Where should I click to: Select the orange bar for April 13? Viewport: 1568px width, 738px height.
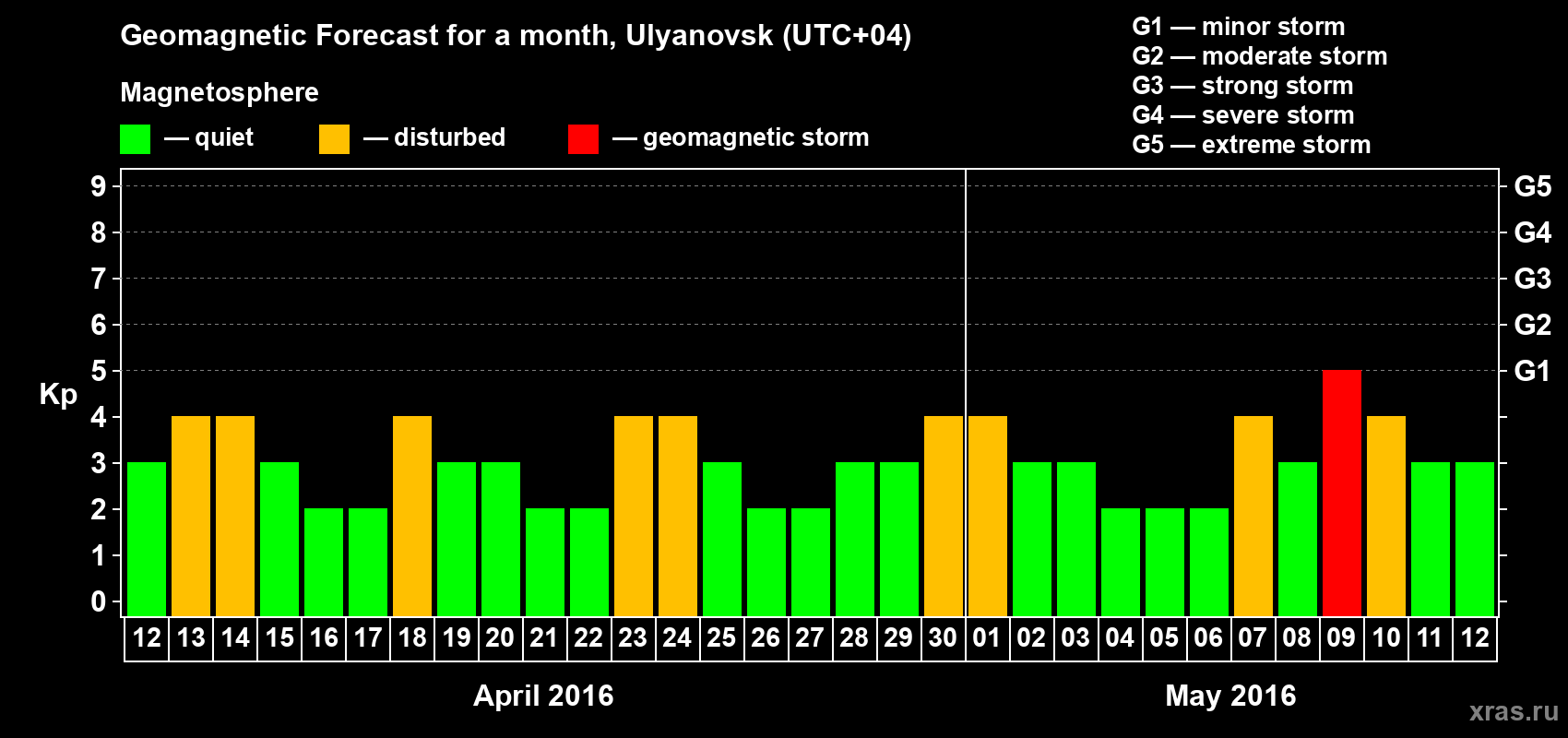tap(191, 516)
